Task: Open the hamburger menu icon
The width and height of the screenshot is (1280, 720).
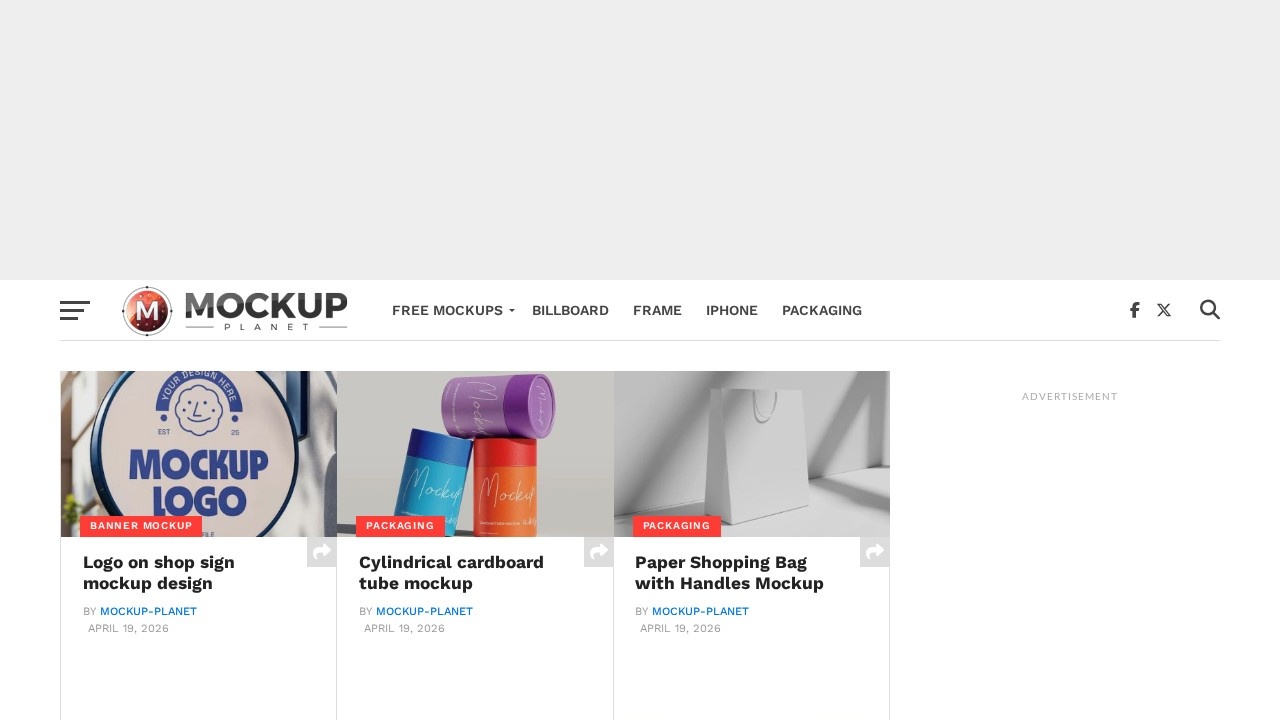Action: point(75,310)
